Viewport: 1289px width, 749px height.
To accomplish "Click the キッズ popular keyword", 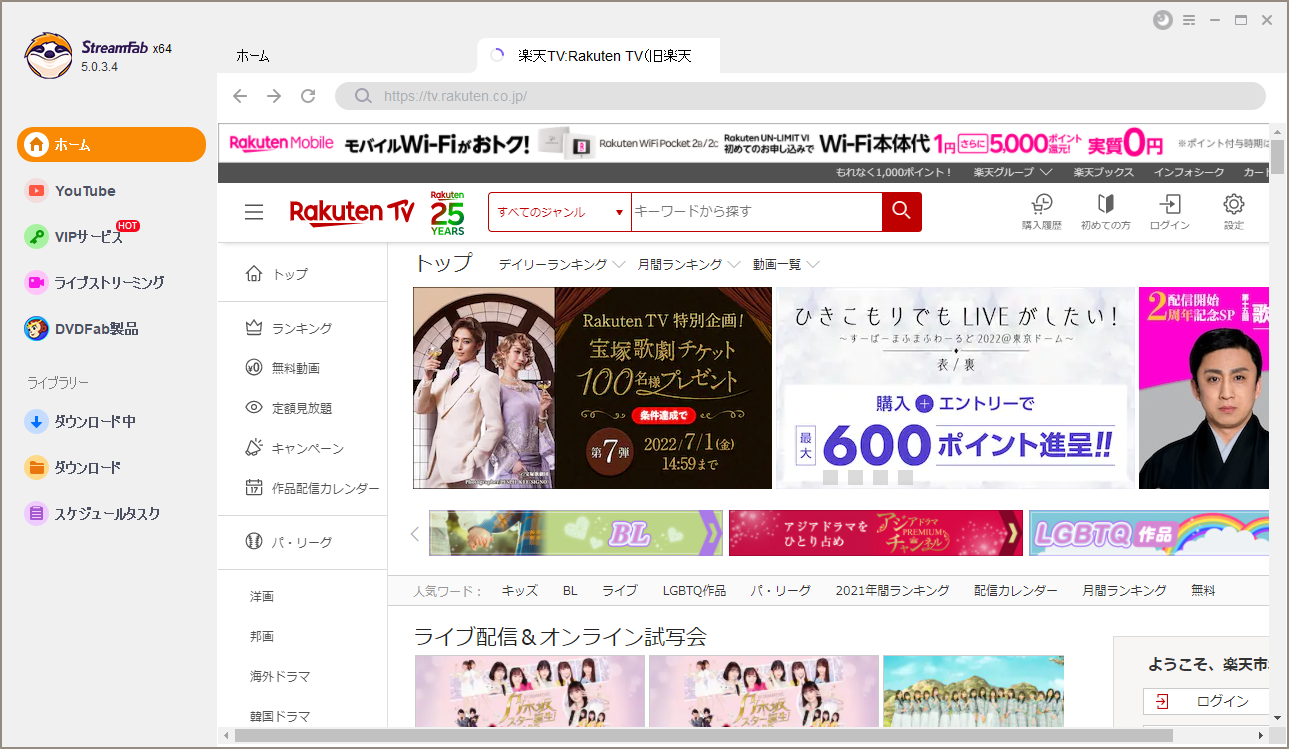I will (x=520, y=591).
